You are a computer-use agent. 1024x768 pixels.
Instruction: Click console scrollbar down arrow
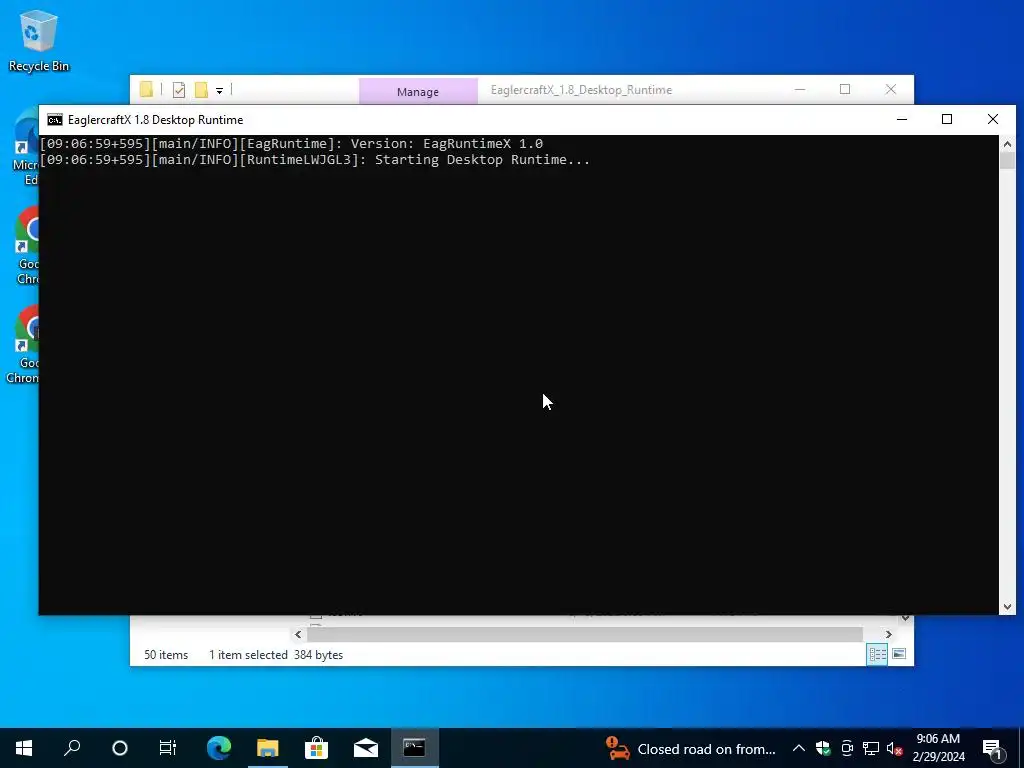point(1007,607)
